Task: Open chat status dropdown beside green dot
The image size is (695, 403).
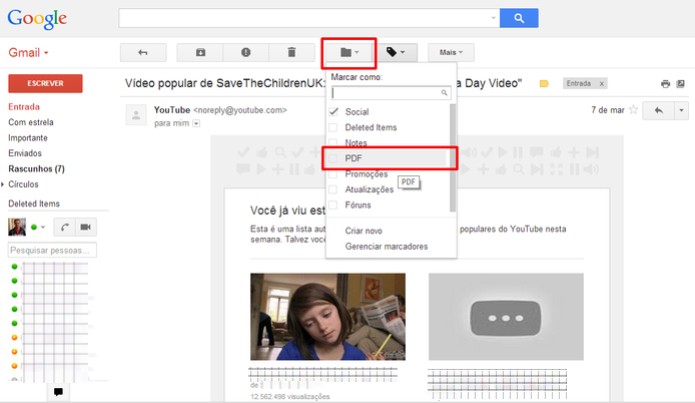Action: pos(43,227)
